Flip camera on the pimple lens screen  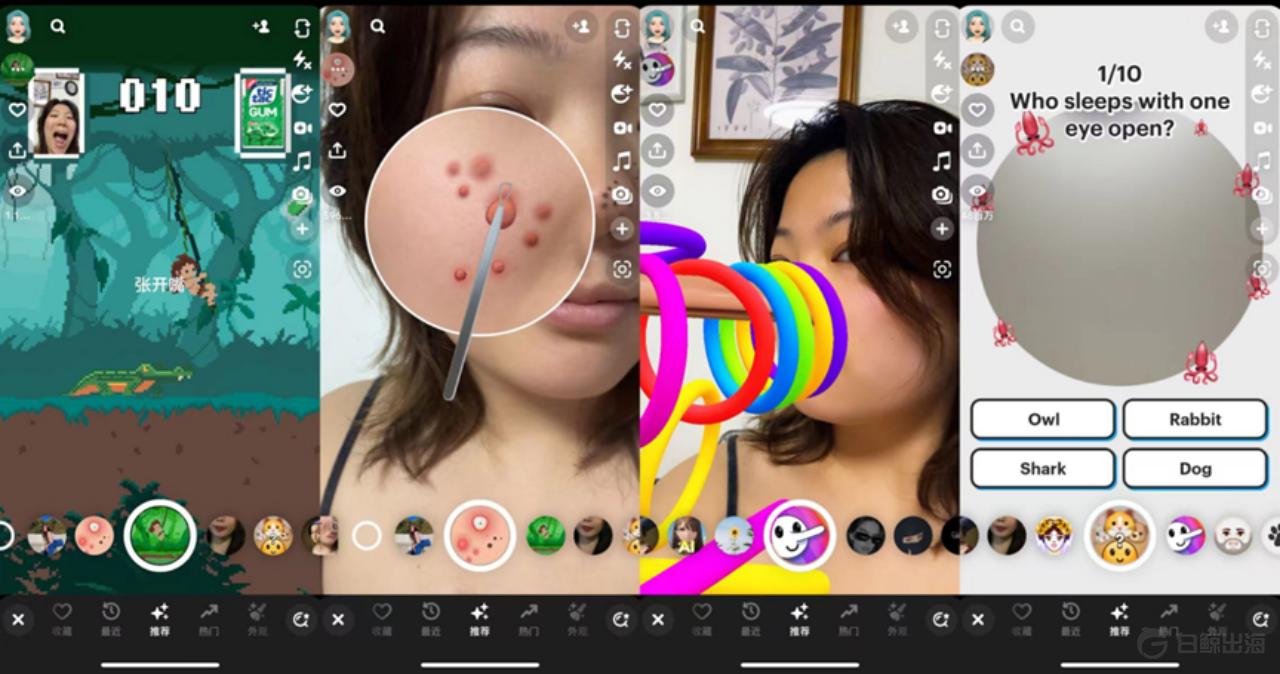pyautogui.click(x=622, y=28)
